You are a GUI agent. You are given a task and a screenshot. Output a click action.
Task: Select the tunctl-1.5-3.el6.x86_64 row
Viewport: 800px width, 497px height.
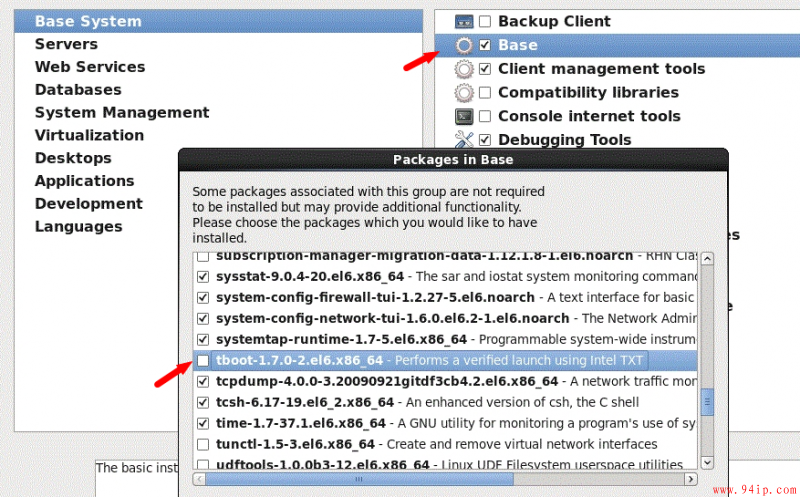(x=445, y=444)
